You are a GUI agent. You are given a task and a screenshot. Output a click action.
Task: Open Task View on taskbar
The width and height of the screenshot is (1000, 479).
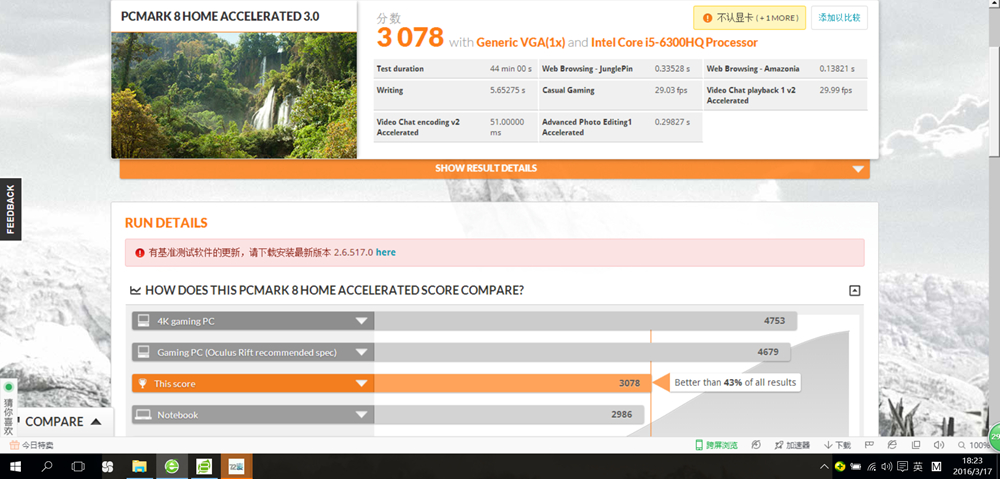78,467
